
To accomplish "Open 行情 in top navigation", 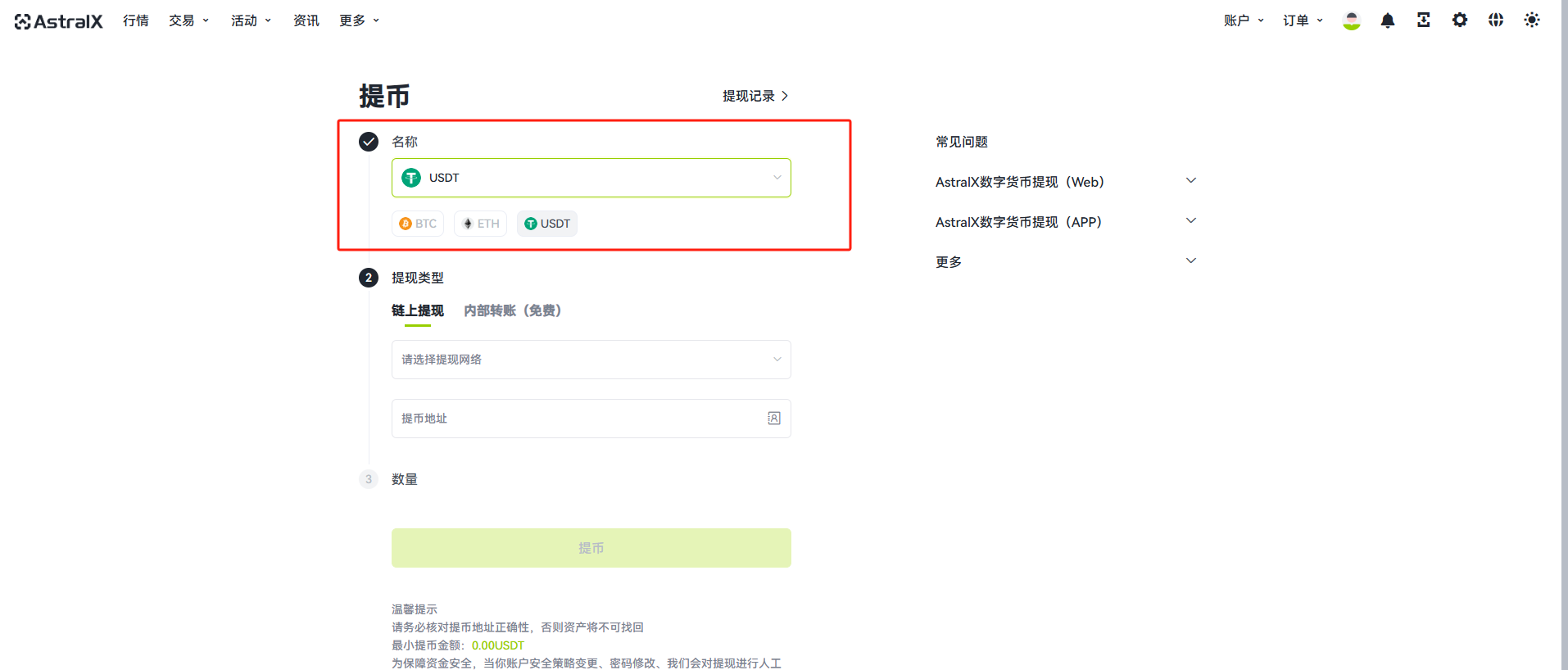I will tap(136, 20).
